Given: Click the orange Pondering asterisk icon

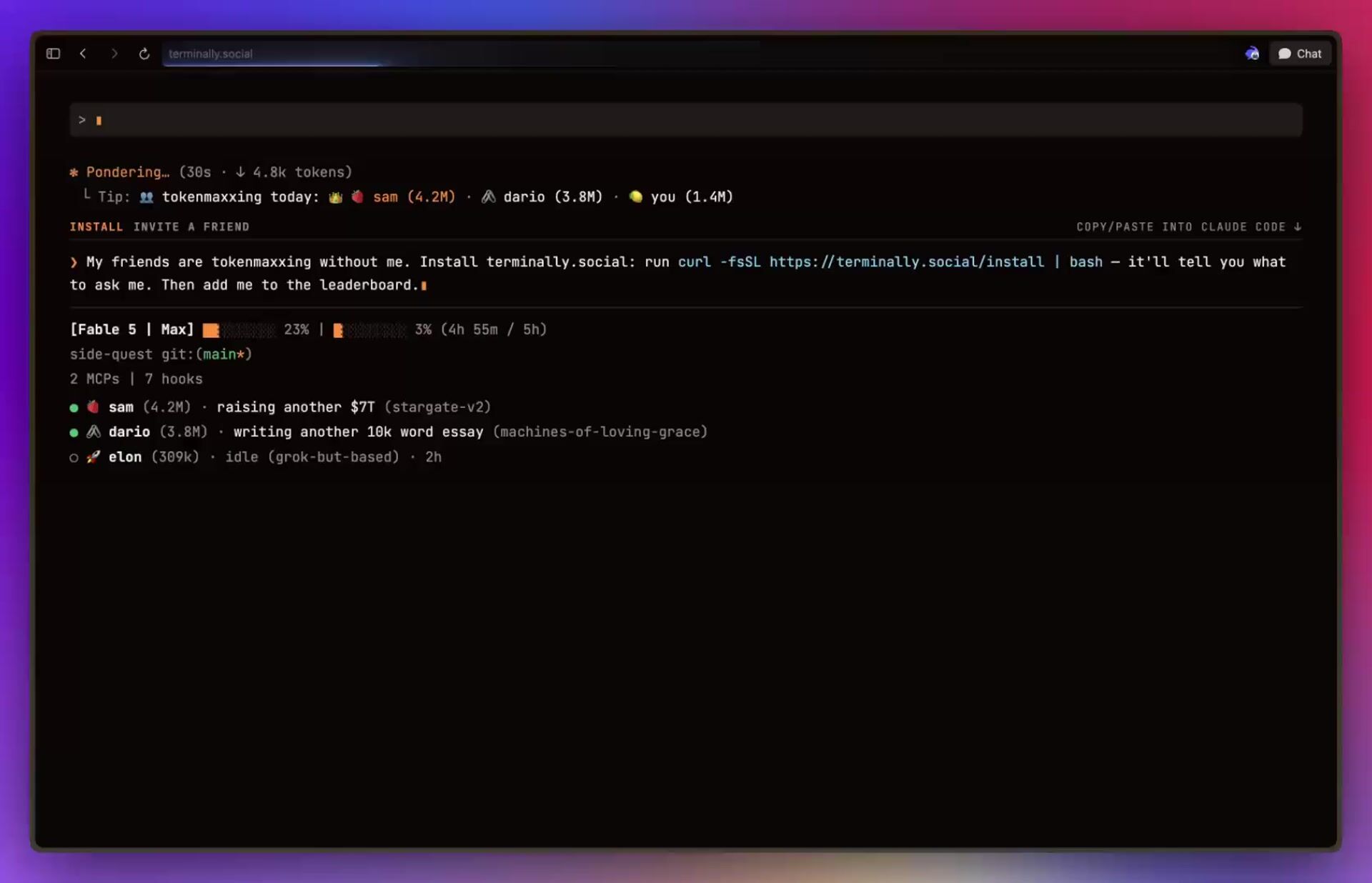Looking at the screenshot, I should (74, 172).
